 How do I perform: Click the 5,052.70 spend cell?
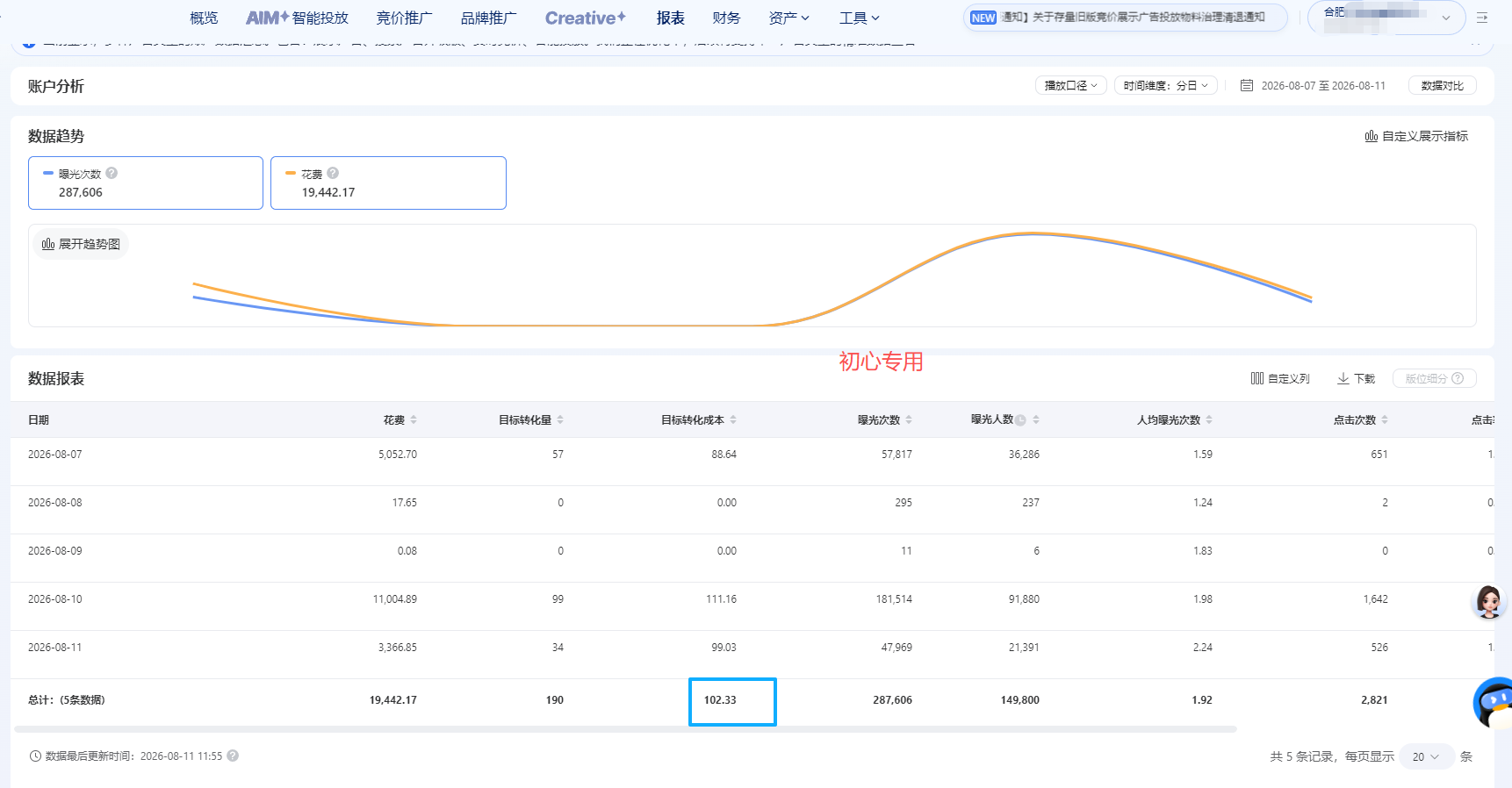[x=398, y=454]
